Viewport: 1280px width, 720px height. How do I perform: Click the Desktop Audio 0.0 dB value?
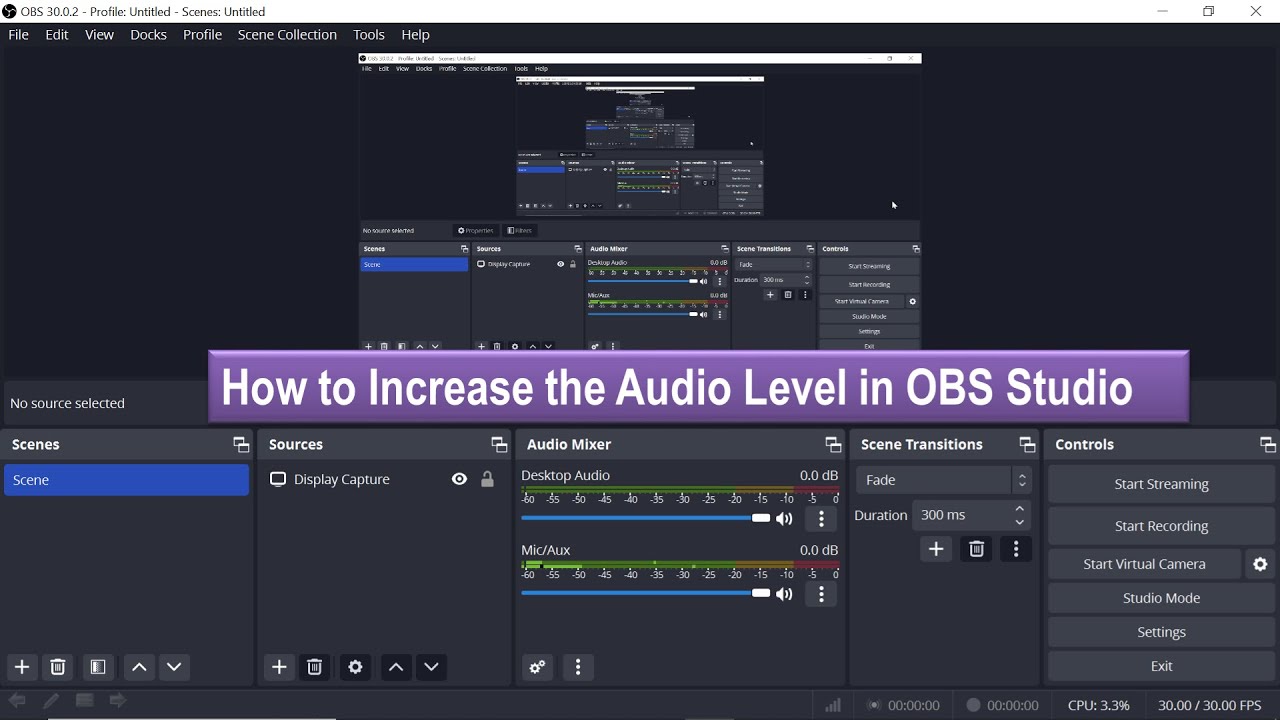[x=819, y=476]
